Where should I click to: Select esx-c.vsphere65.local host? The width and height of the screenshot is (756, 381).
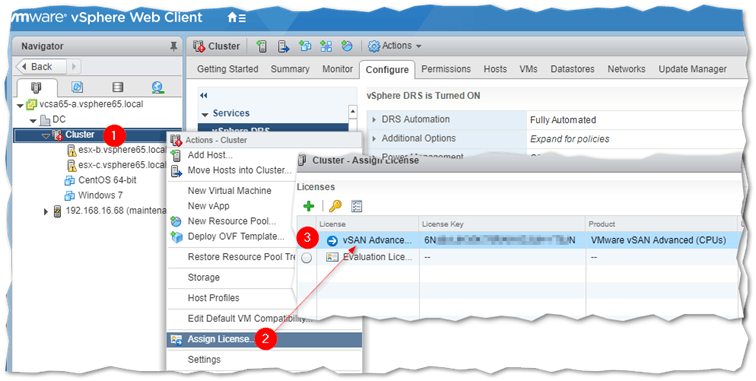click(122, 165)
